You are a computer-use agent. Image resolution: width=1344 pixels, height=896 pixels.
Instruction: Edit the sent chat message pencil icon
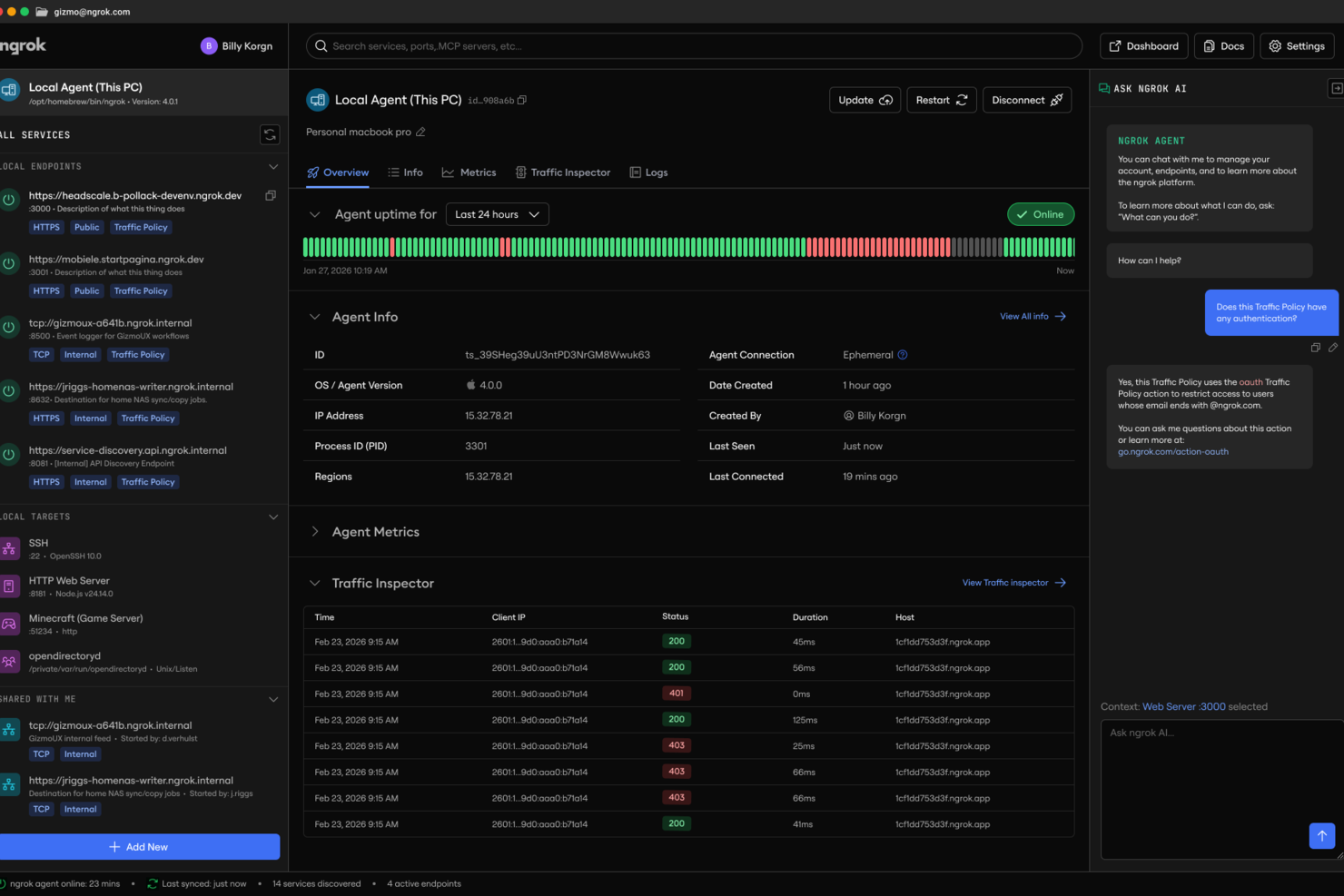[1332, 348]
